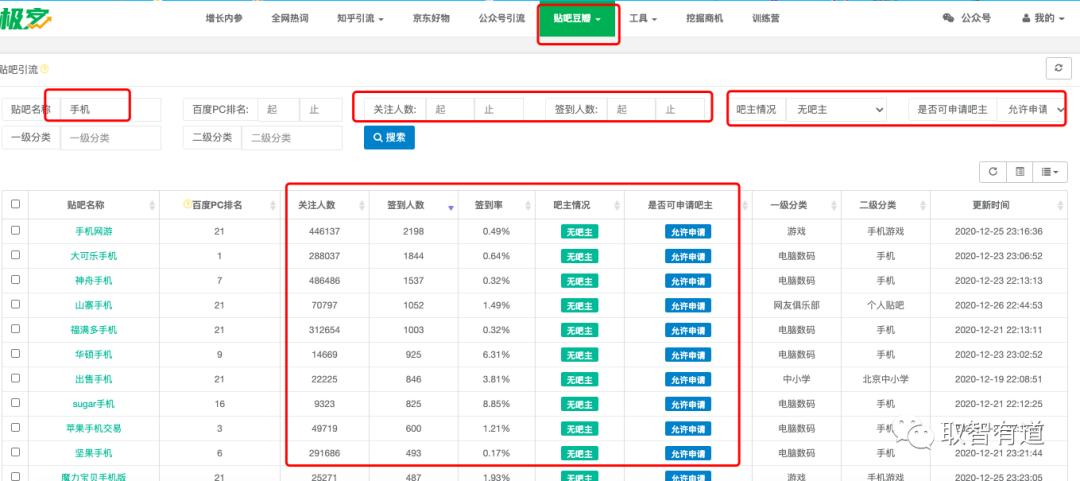Focus 关注人数 起 start field
The height and width of the screenshot is (481, 1080).
click(450, 110)
